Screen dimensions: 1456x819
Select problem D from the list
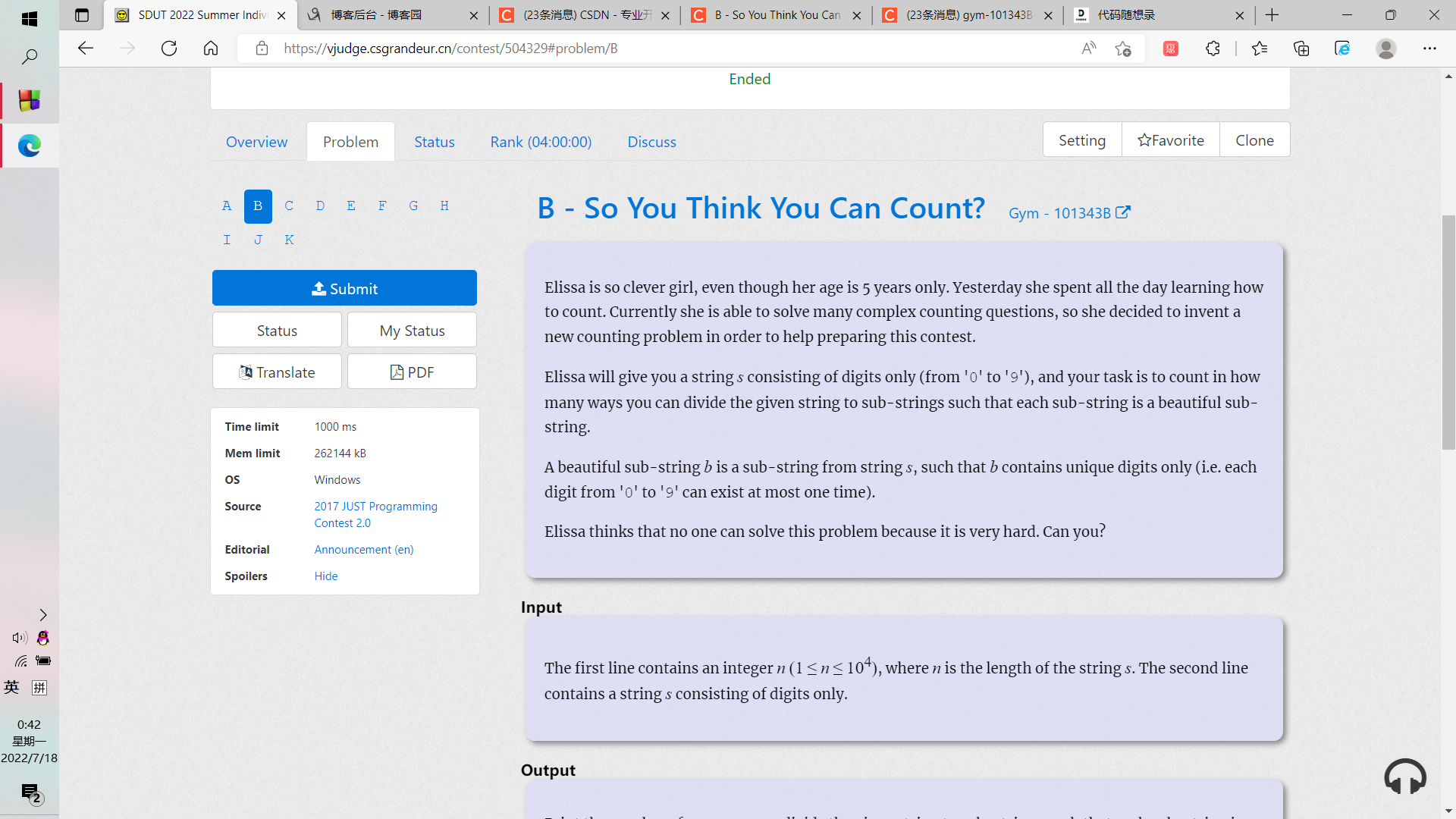click(320, 206)
